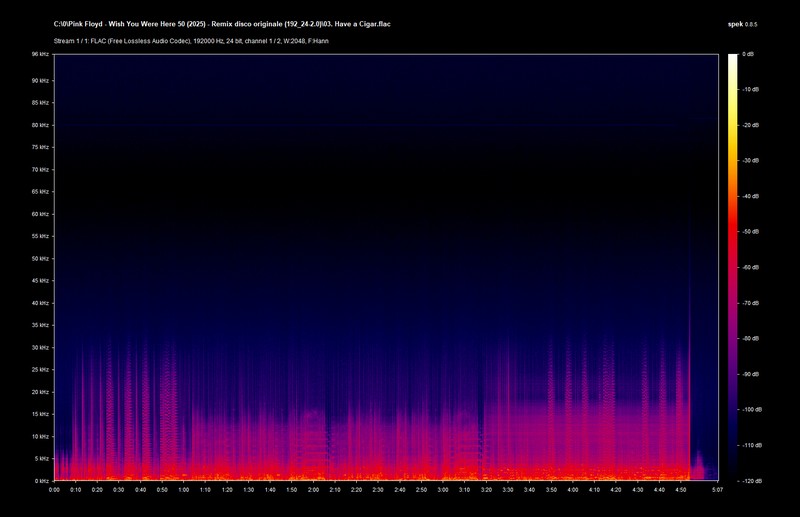Click the 5:07 end time label
The height and width of the screenshot is (517, 800).
717,490
